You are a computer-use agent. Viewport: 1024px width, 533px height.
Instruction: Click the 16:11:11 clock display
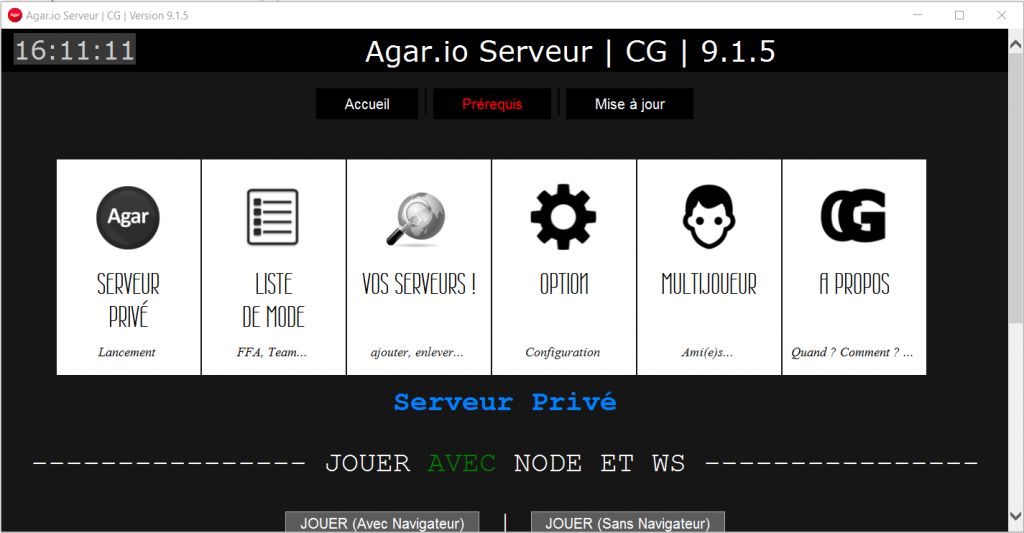[74, 50]
